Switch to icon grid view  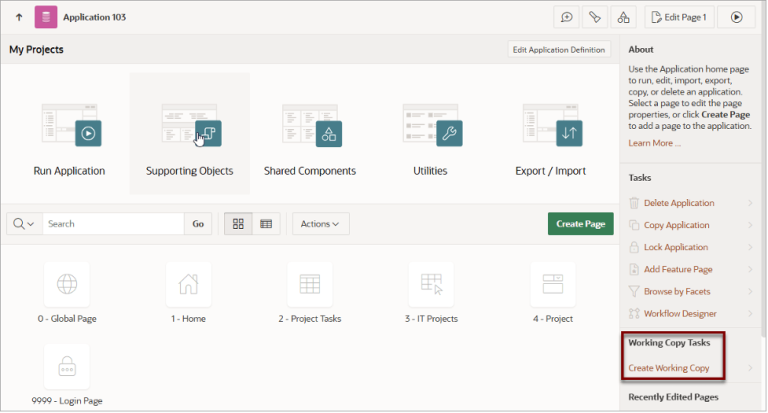238,224
